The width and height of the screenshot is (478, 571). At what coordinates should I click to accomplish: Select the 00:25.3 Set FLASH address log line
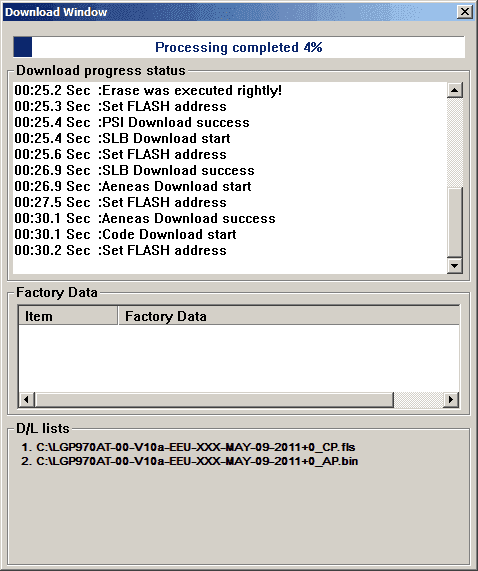[x=121, y=106]
